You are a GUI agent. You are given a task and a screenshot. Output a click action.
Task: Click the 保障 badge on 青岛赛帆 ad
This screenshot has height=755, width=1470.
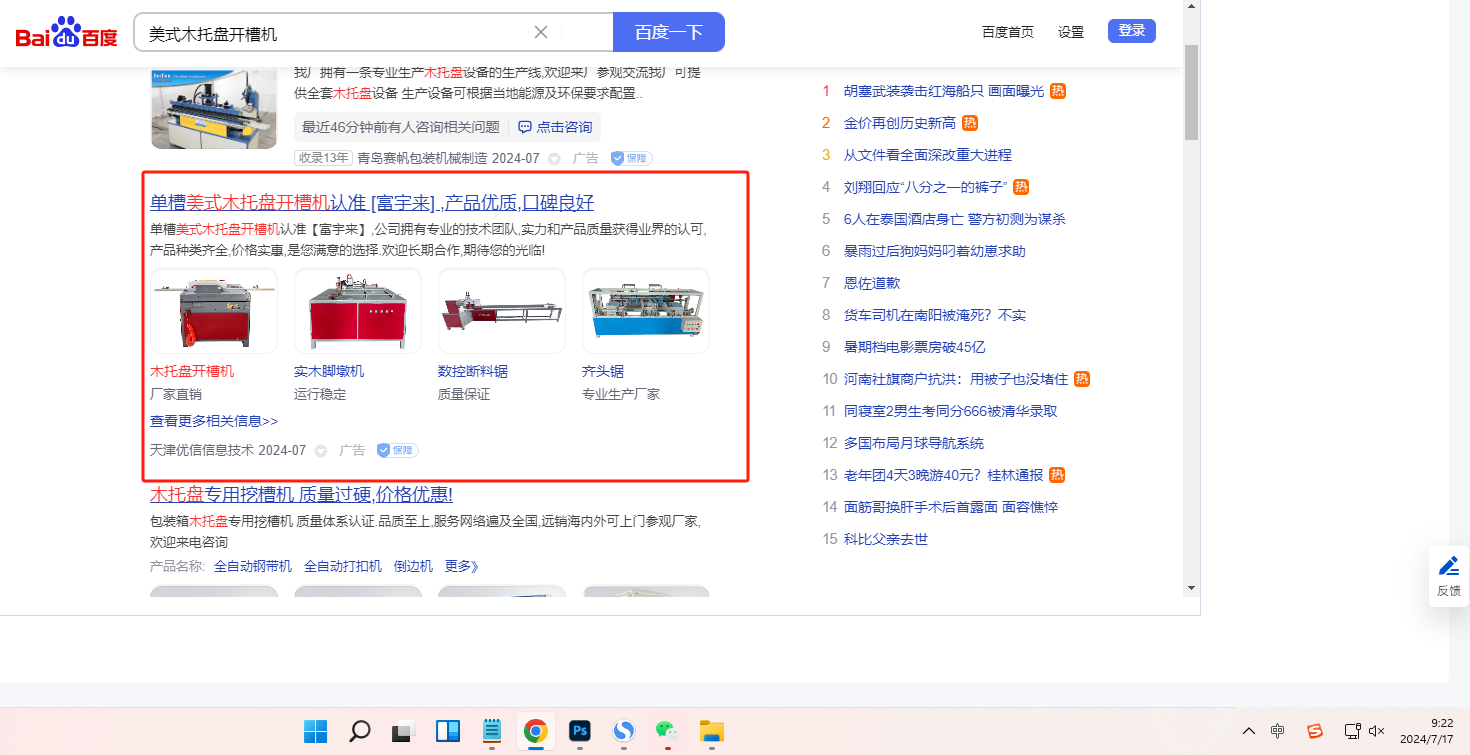pos(631,158)
